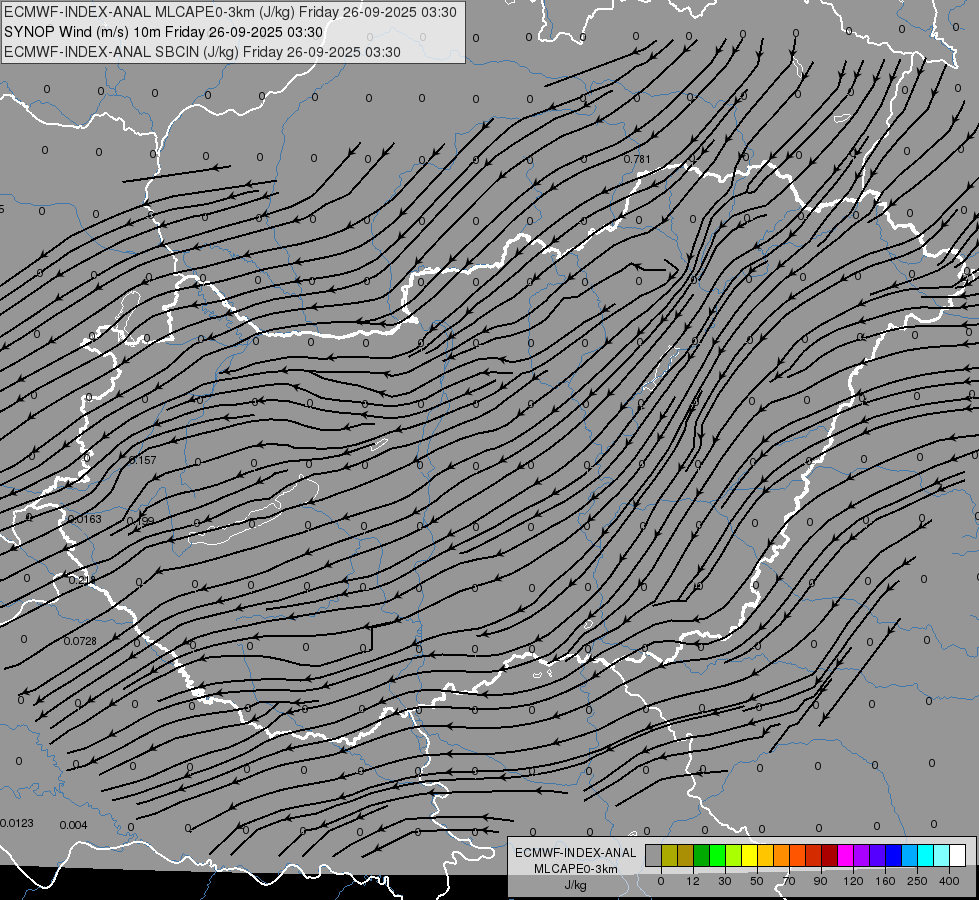The width and height of the screenshot is (979, 900).
Task: Click the 0.0123 value label
Action: click(17, 823)
